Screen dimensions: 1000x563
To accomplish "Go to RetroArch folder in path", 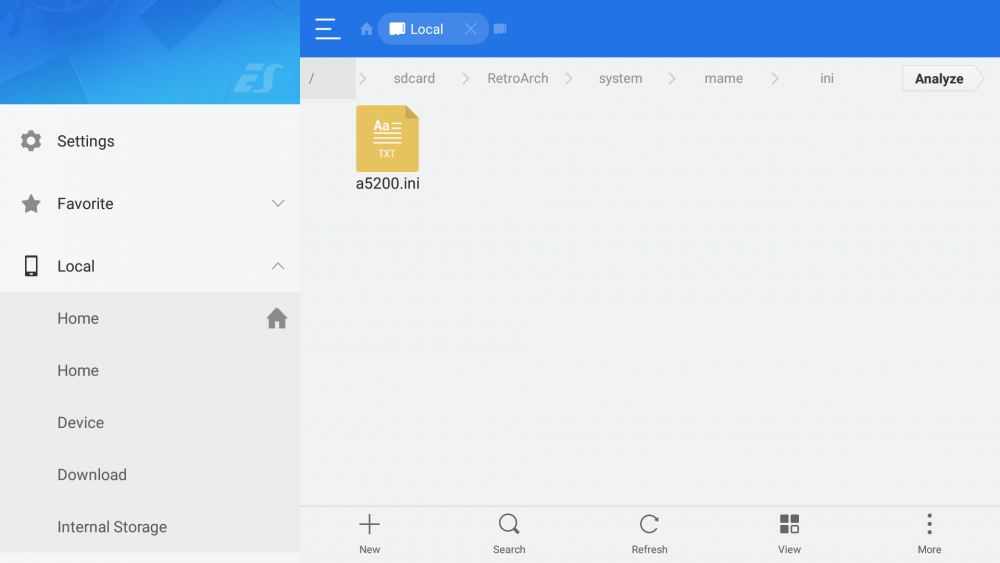I will pos(517,78).
